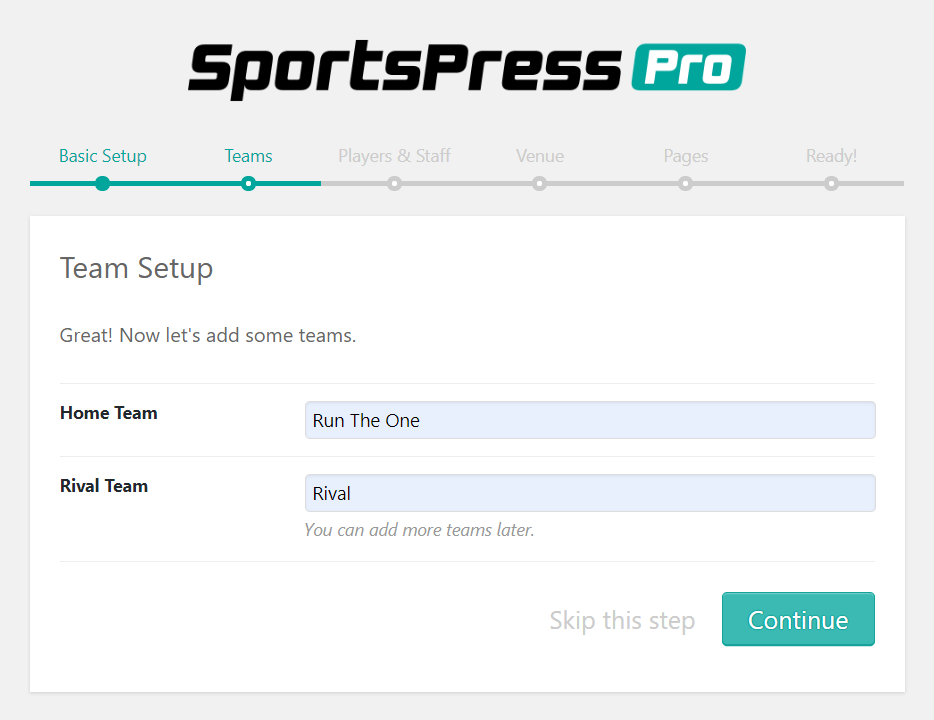Click the Home Team label
Viewport: 934px width, 720px height.
[x=108, y=413]
